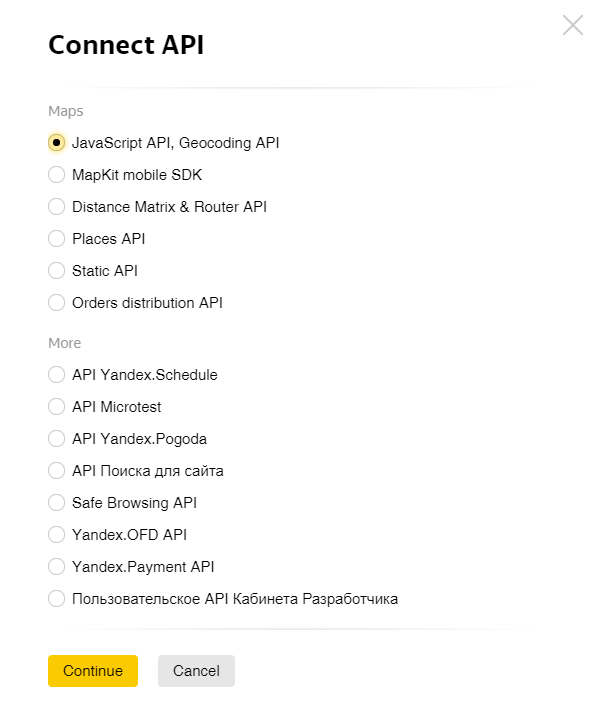Select Yandex.Payment API
Viewport: 597px width, 715px height.
(x=56, y=566)
